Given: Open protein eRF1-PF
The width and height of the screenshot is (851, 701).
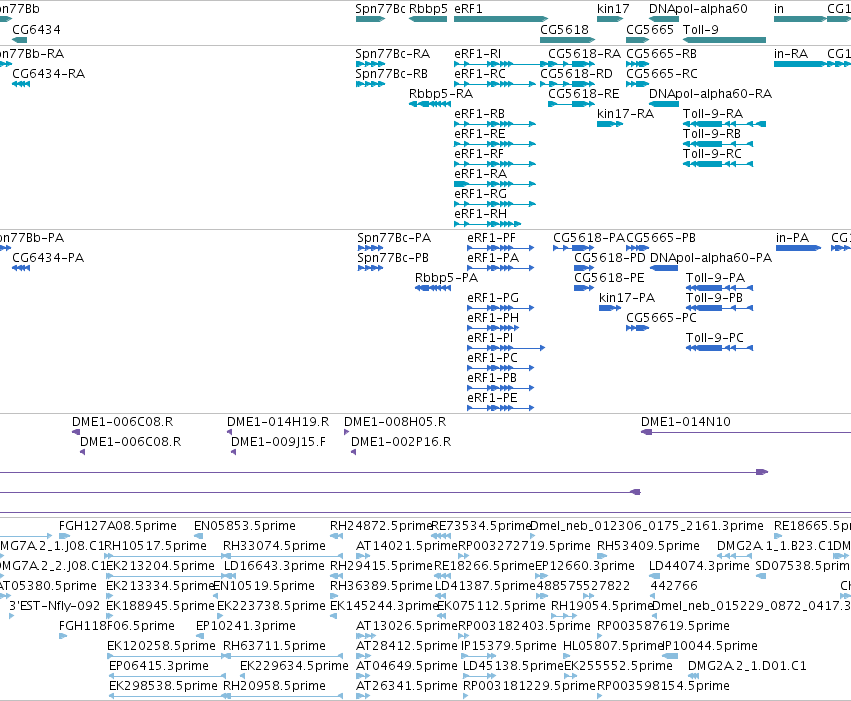Looking at the screenshot, I should point(491,238).
